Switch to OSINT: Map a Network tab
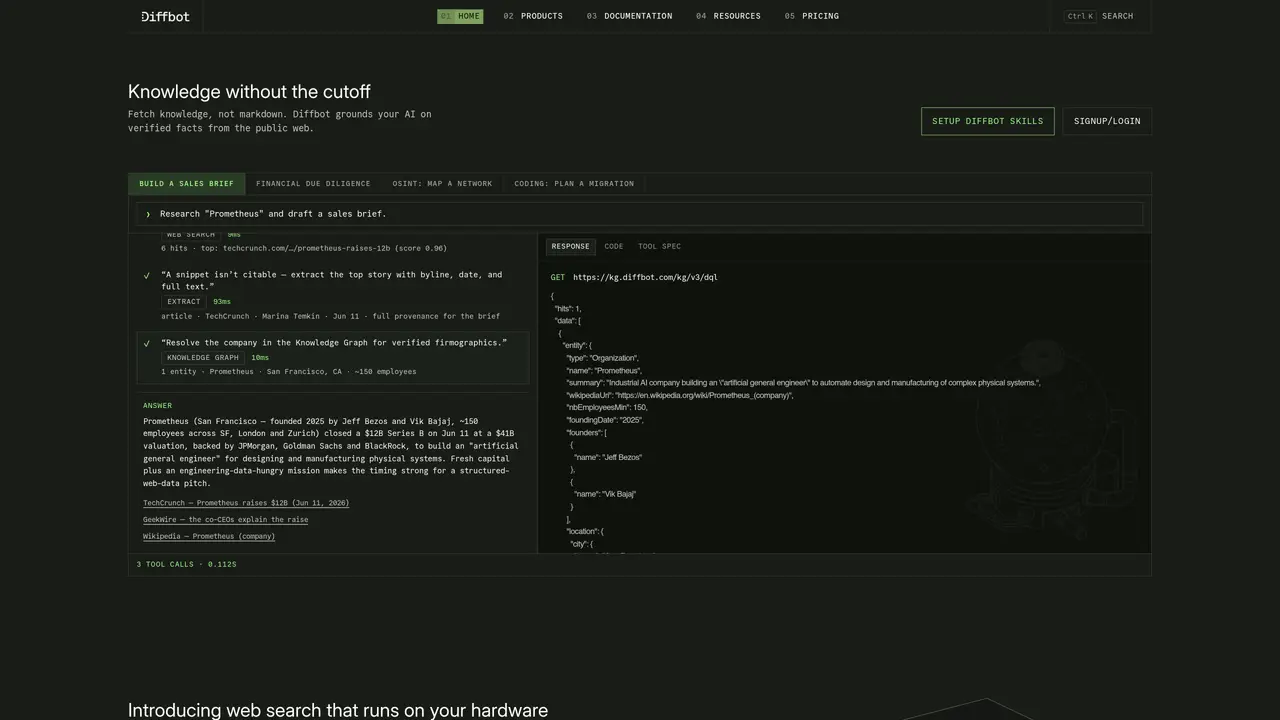The width and height of the screenshot is (1280, 720). tap(442, 184)
